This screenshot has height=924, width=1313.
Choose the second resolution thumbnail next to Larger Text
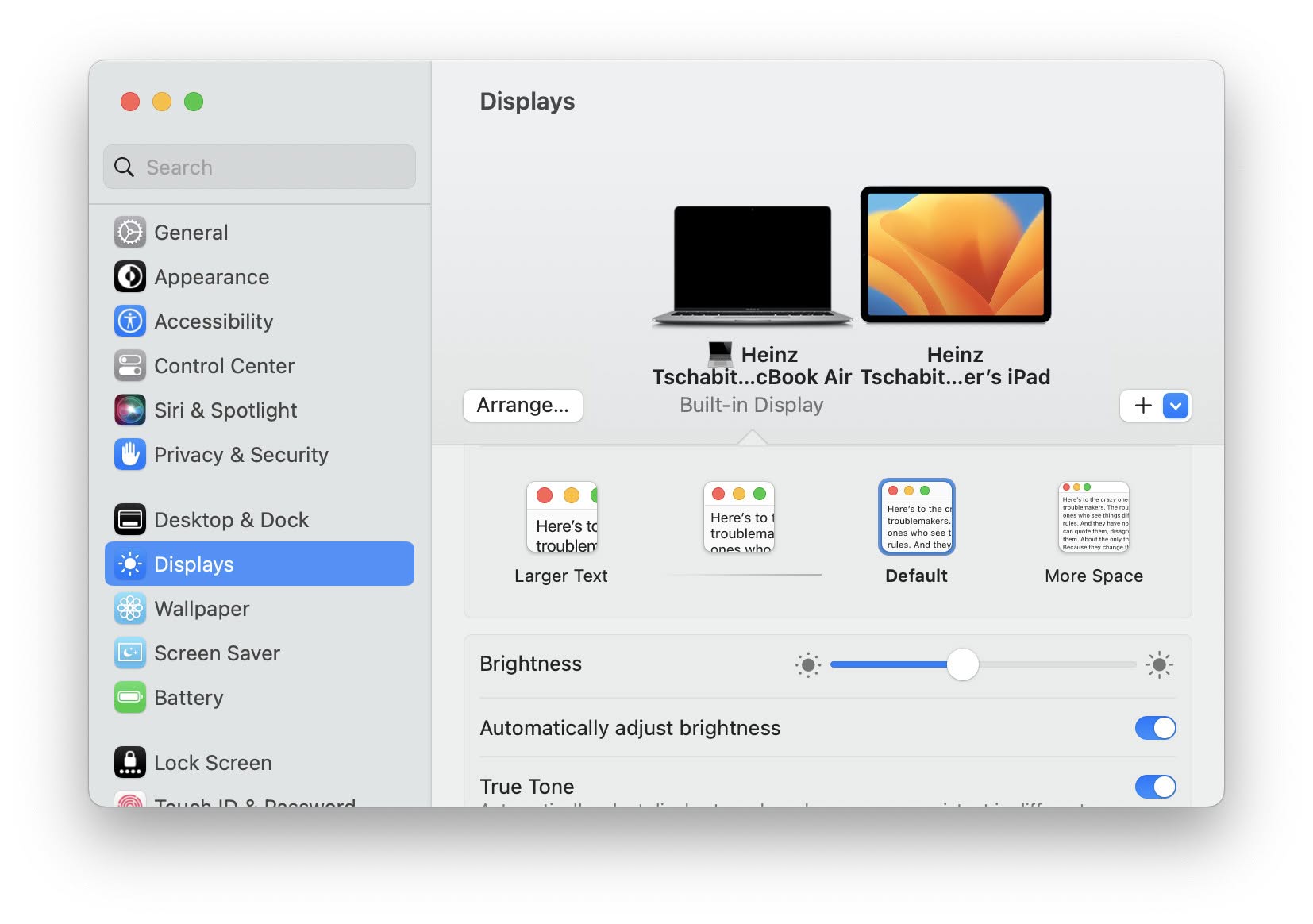(739, 517)
